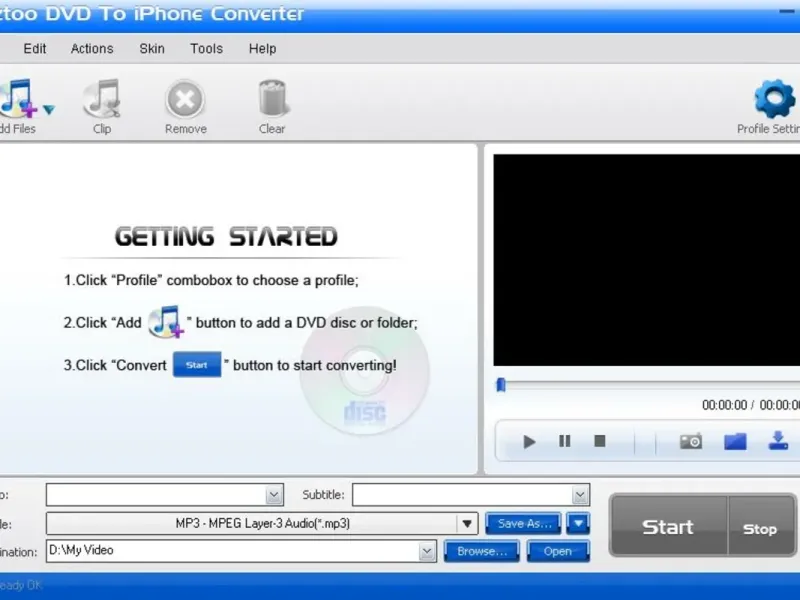The height and width of the screenshot is (600, 800).
Task: Click the Remove toolbar icon
Action: coord(185,99)
